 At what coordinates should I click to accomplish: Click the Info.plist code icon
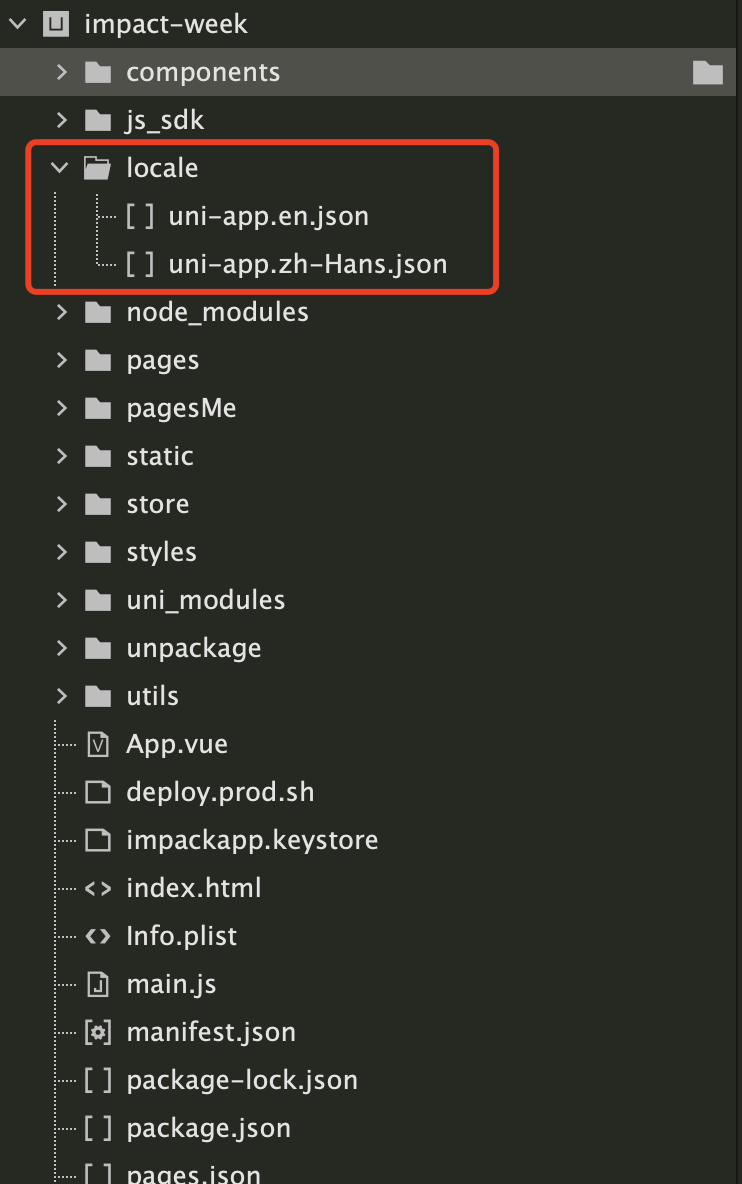(x=98, y=936)
